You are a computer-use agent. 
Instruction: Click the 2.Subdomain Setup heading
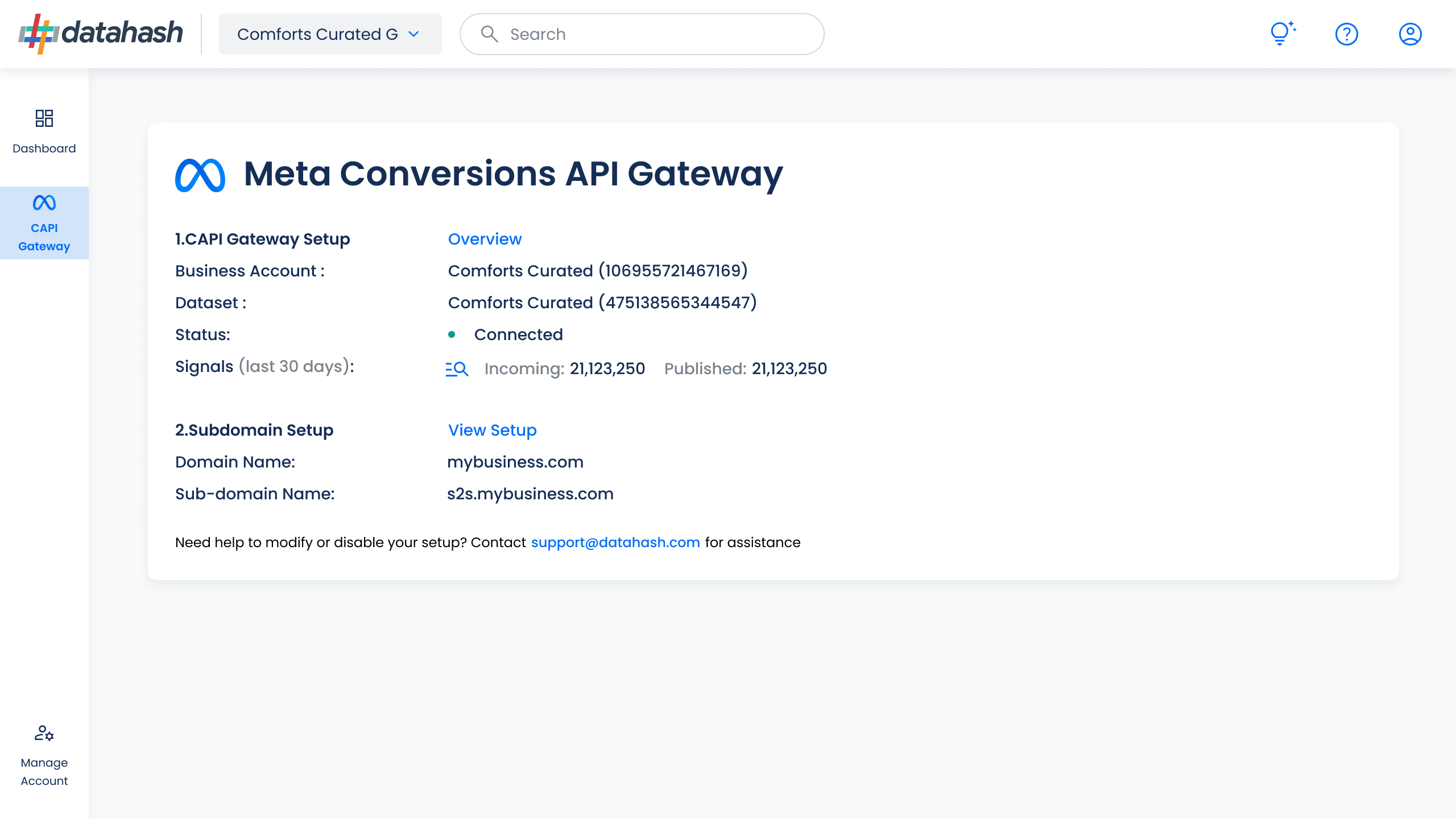pos(254,430)
